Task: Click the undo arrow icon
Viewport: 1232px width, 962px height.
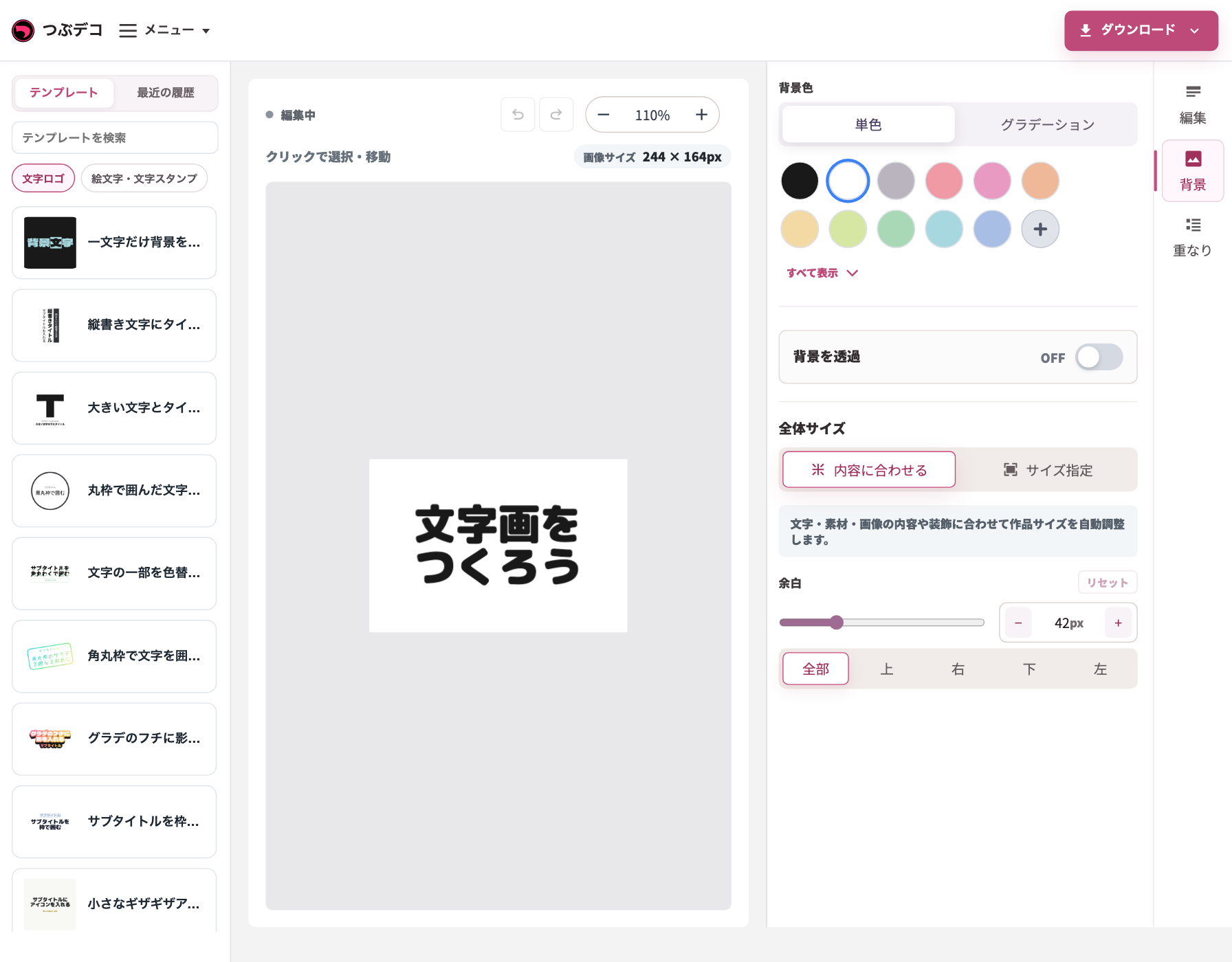Action: coord(518,115)
